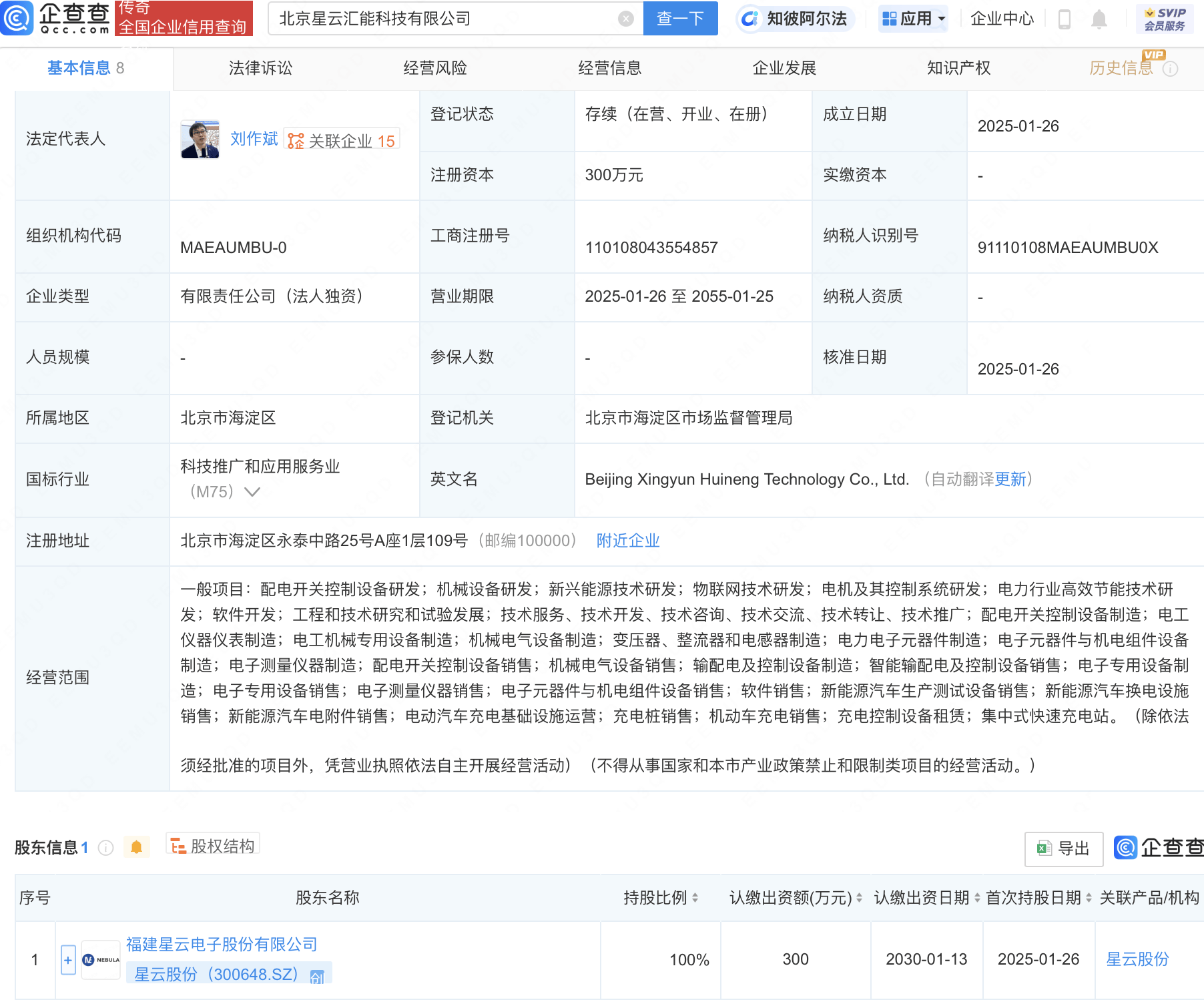Click the shareholder alert bell icon
Viewport: 1204px width, 1004px height.
[136, 847]
